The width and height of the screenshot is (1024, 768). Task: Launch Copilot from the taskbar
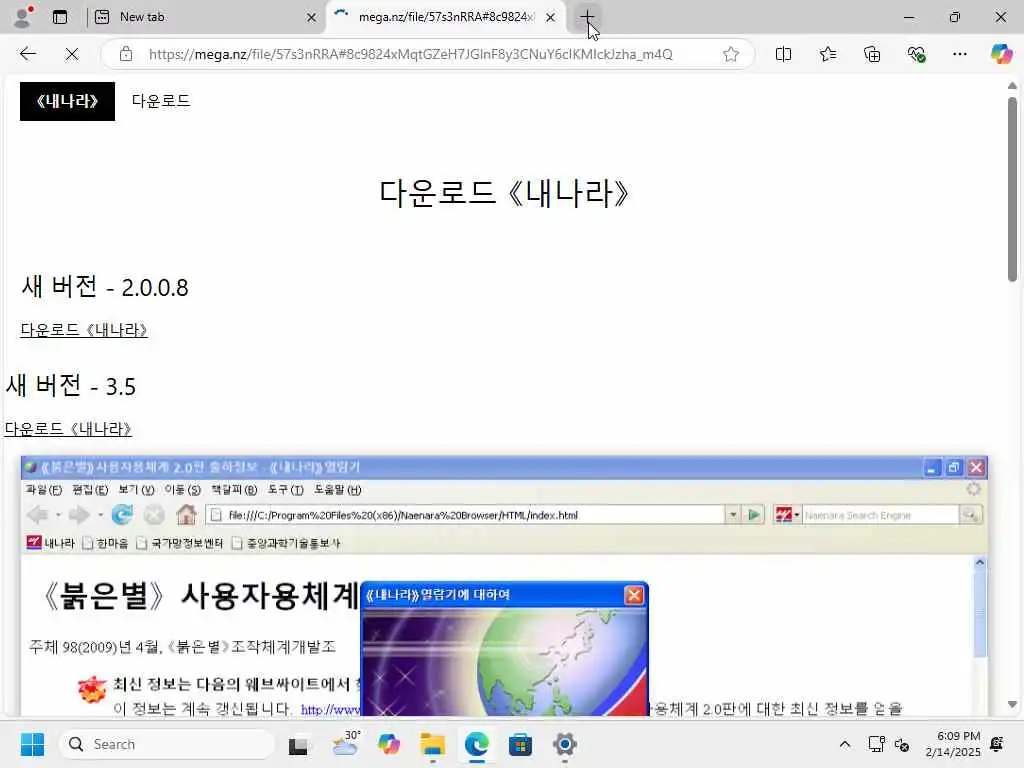pyautogui.click(x=389, y=744)
